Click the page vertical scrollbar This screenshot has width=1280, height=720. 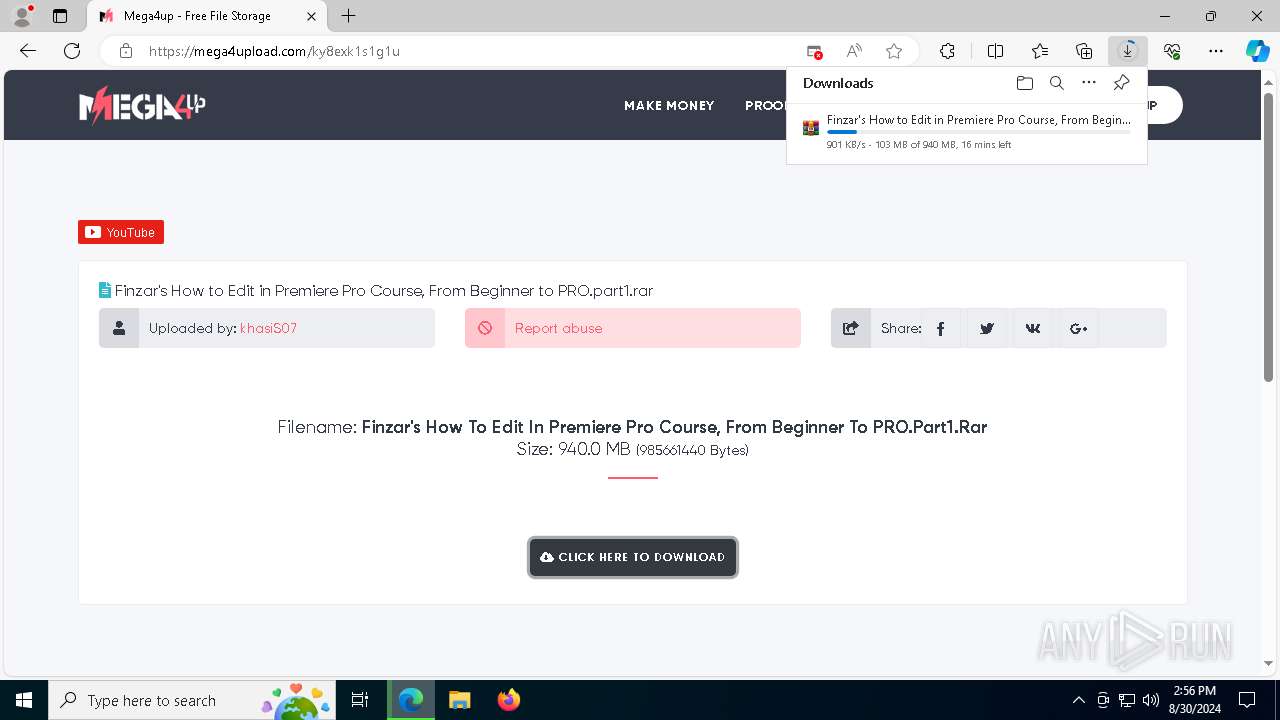(x=1268, y=236)
